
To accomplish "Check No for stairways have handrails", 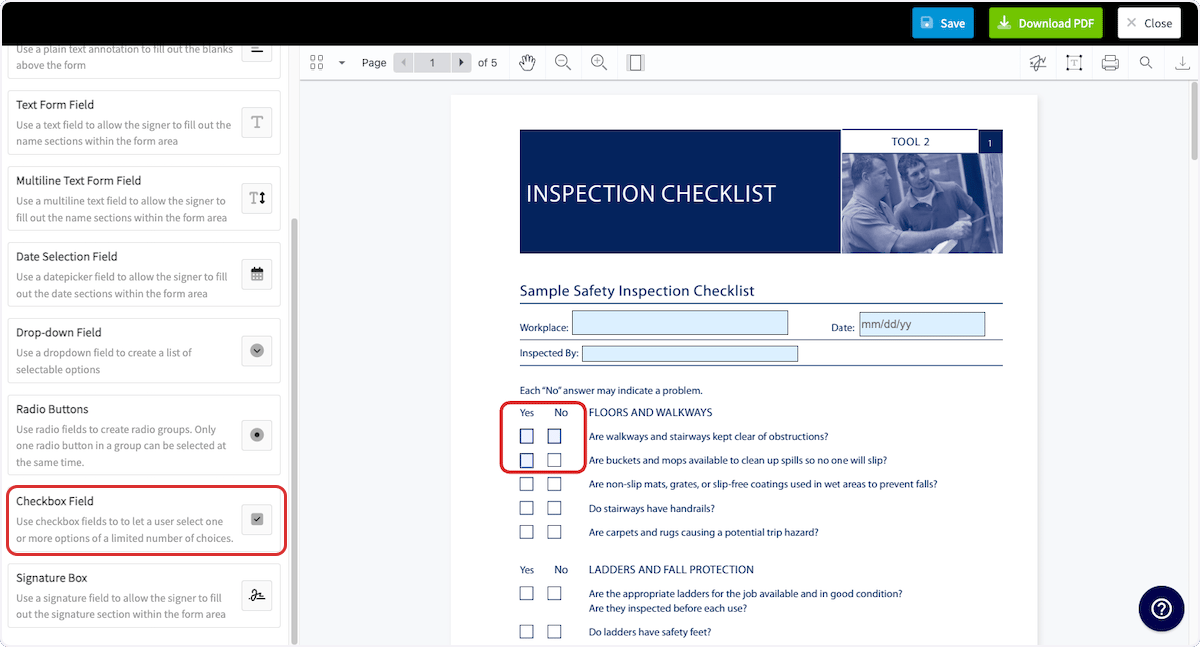I will point(554,508).
